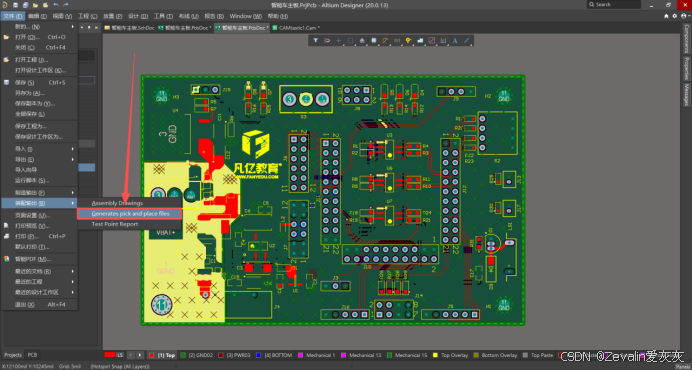Select the place line tool

tap(466, 41)
